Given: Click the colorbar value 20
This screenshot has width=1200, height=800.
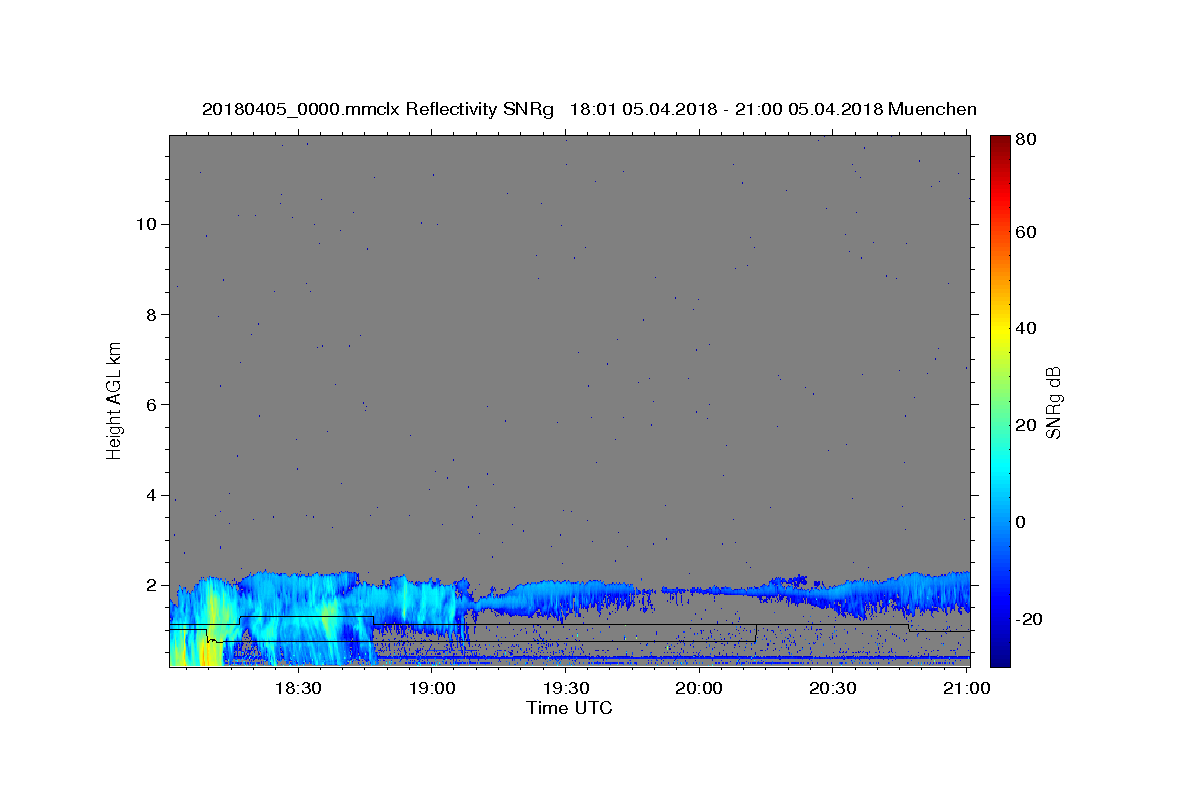Looking at the screenshot, I should [x=1025, y=425].
